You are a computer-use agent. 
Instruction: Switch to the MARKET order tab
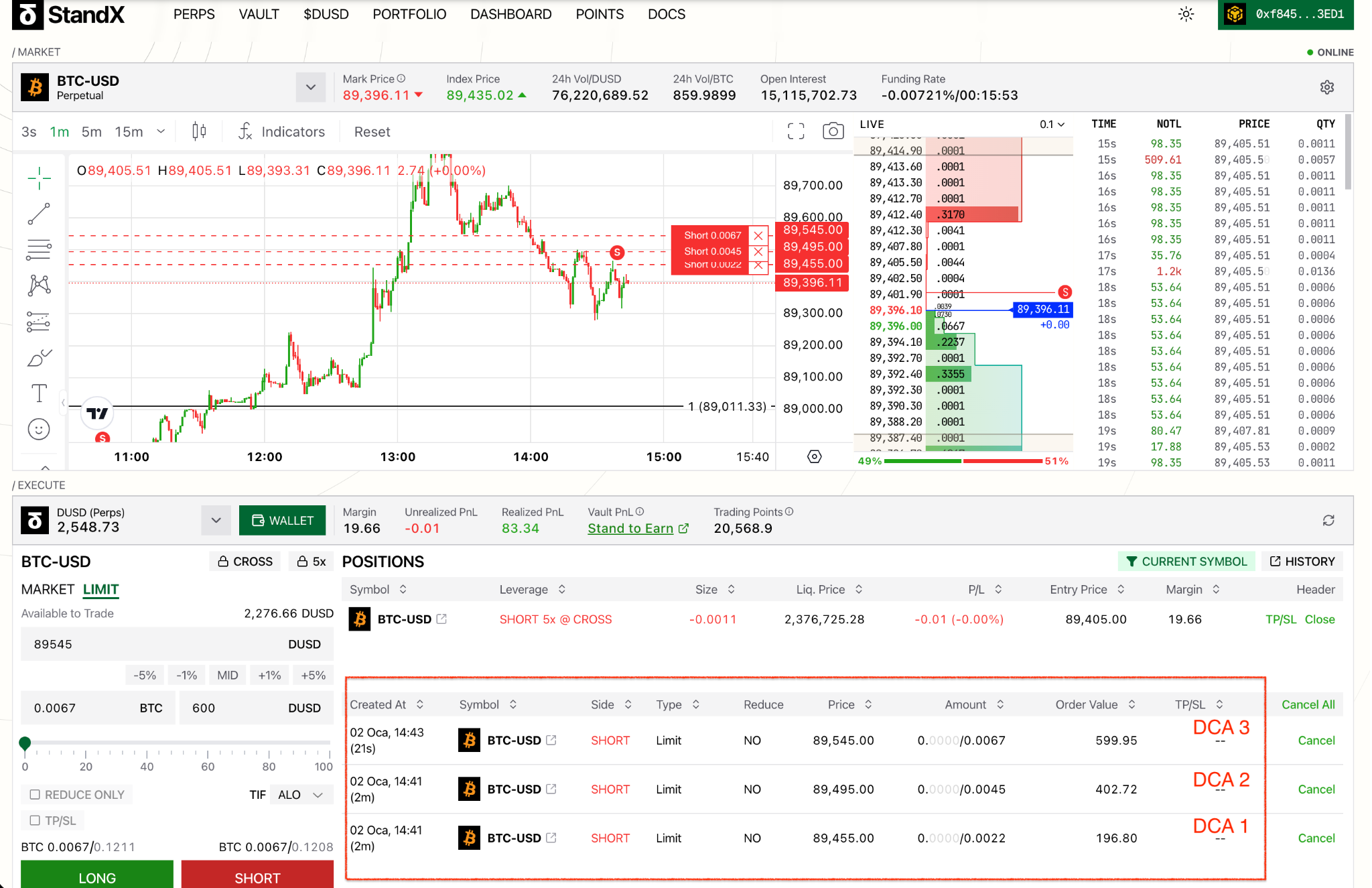coord(48,589)
